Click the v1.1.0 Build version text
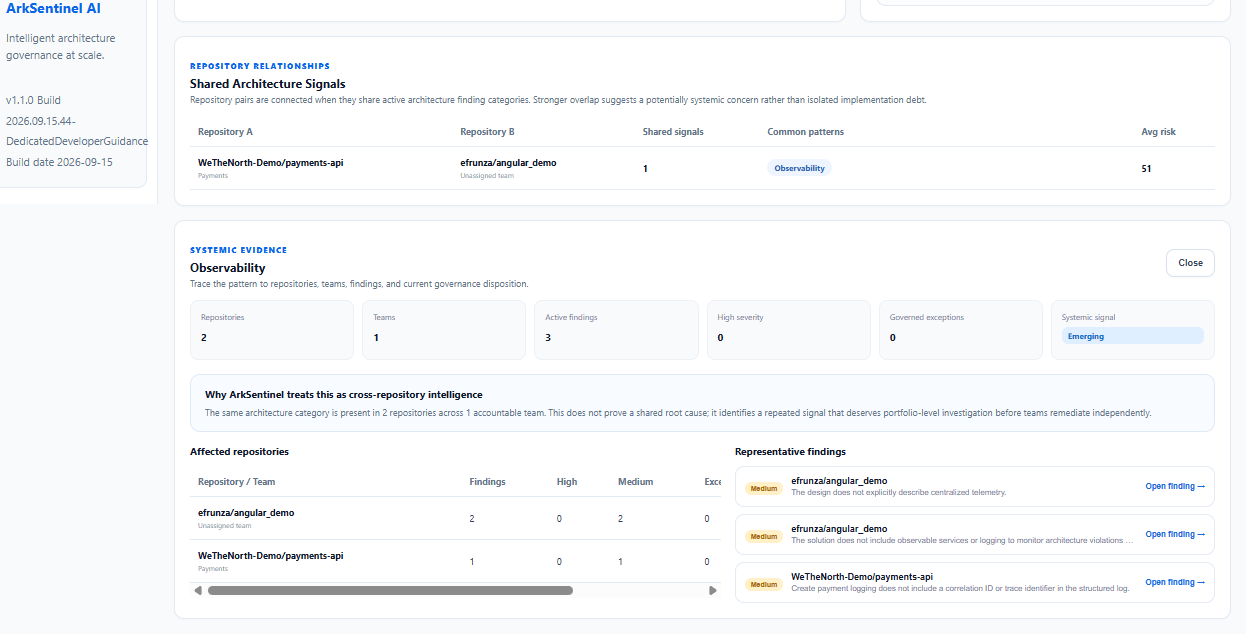 coord(34,101)
